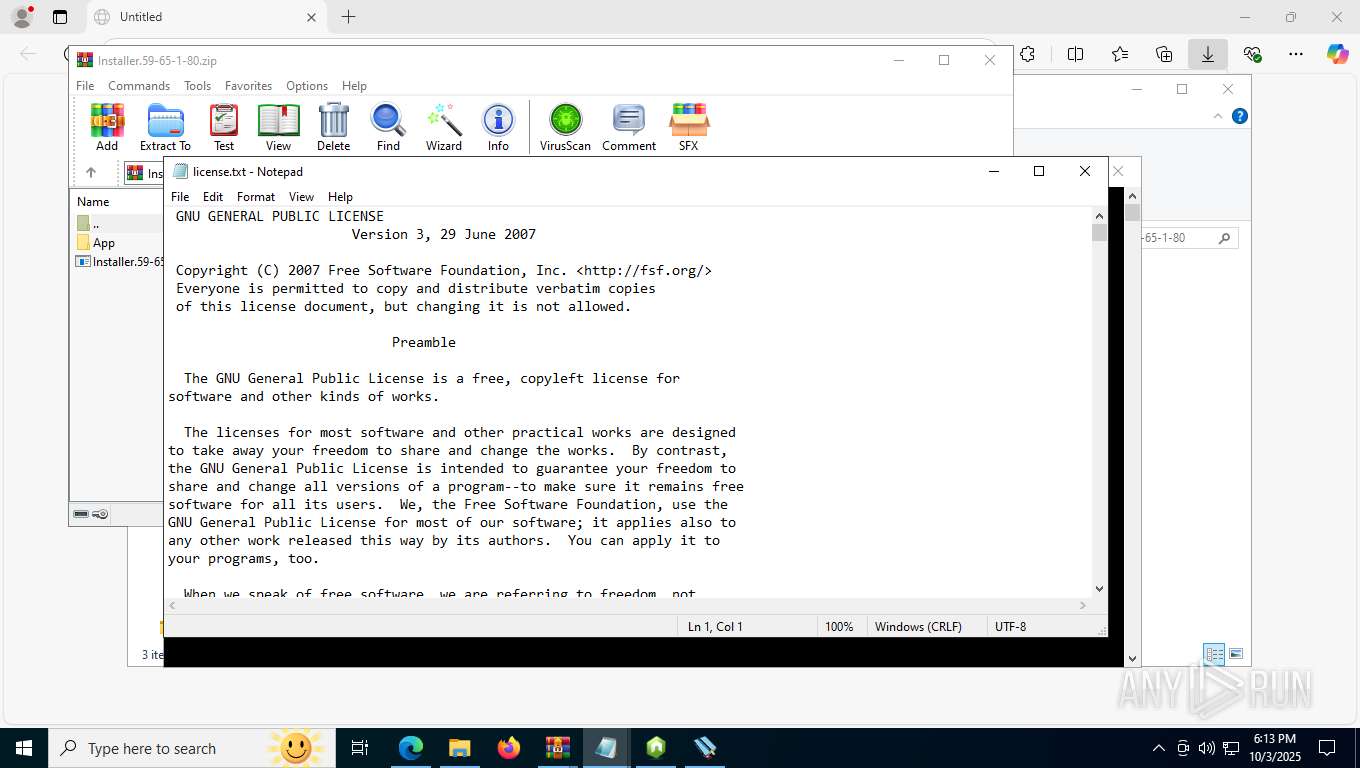Click the taskbar search box
The height and width of the screenshot is (768, 1360).
pyautogui.click(x=191, y=748)
